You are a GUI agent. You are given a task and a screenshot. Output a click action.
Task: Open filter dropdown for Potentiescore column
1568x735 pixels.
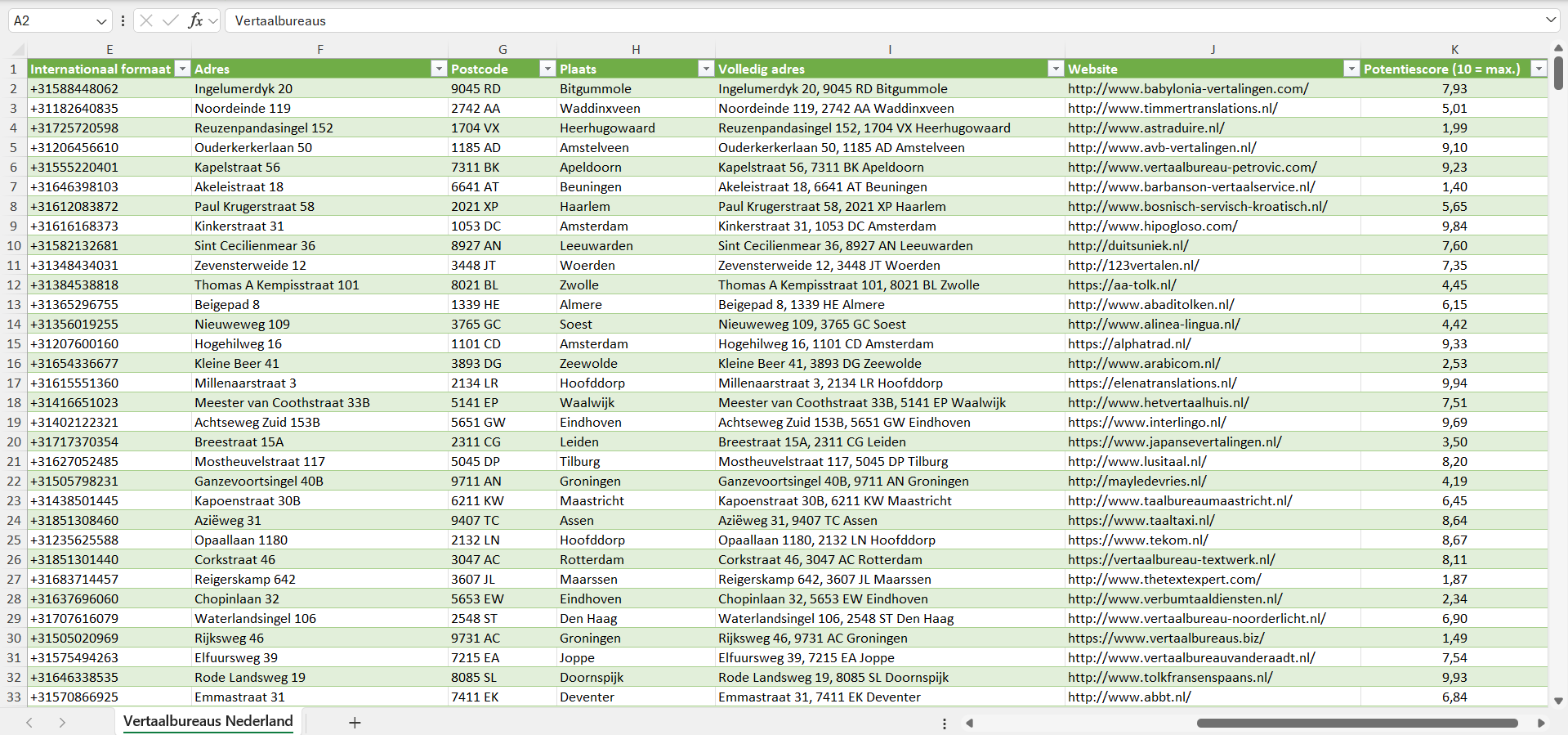(1539, 69)
